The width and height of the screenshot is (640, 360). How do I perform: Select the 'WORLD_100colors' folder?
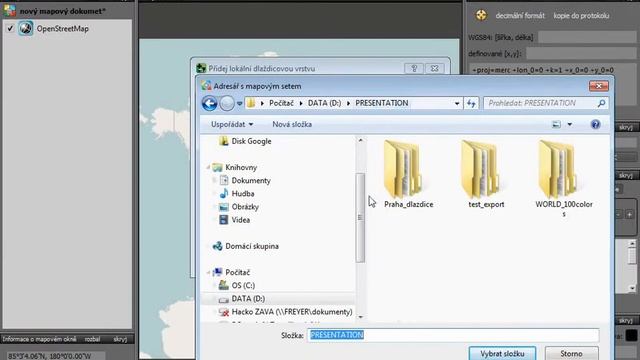pyautogui.click(x=564, y=179)
